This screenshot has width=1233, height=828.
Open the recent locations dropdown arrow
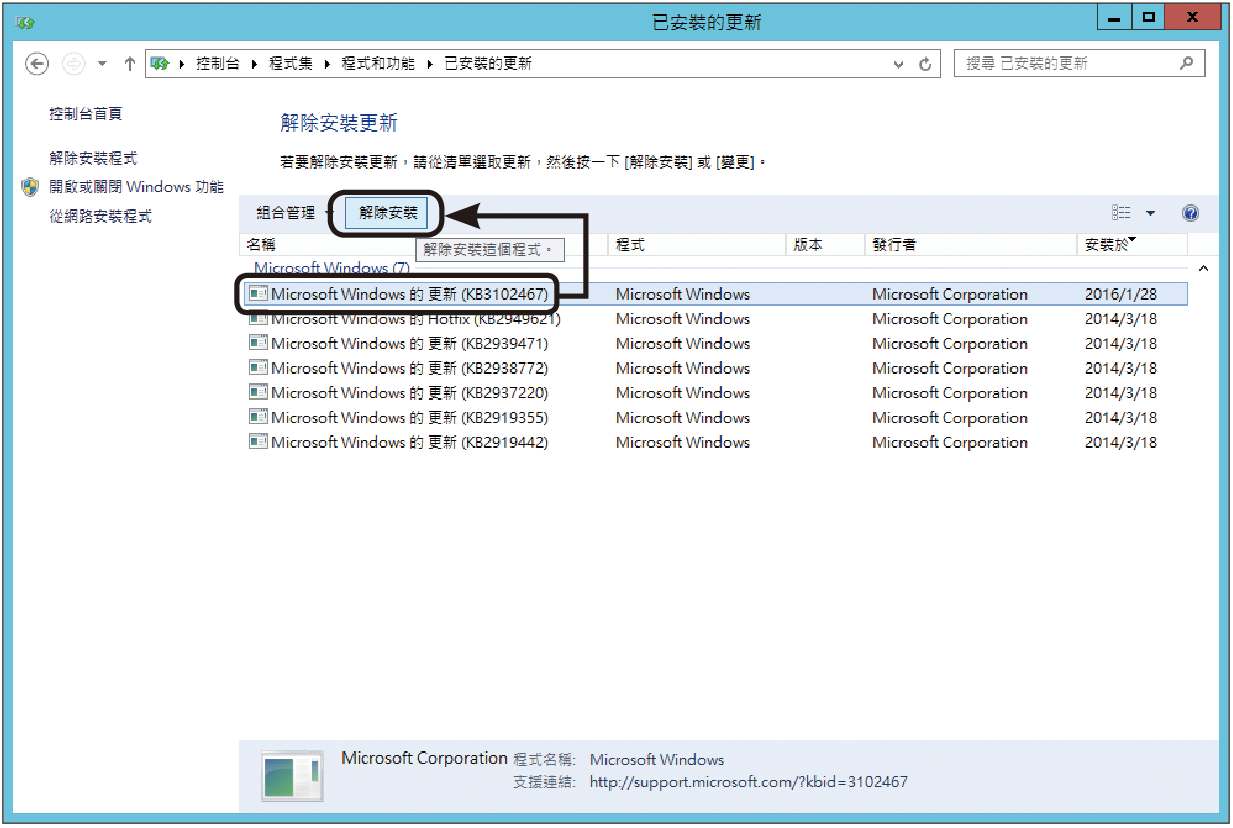[102, 64]
